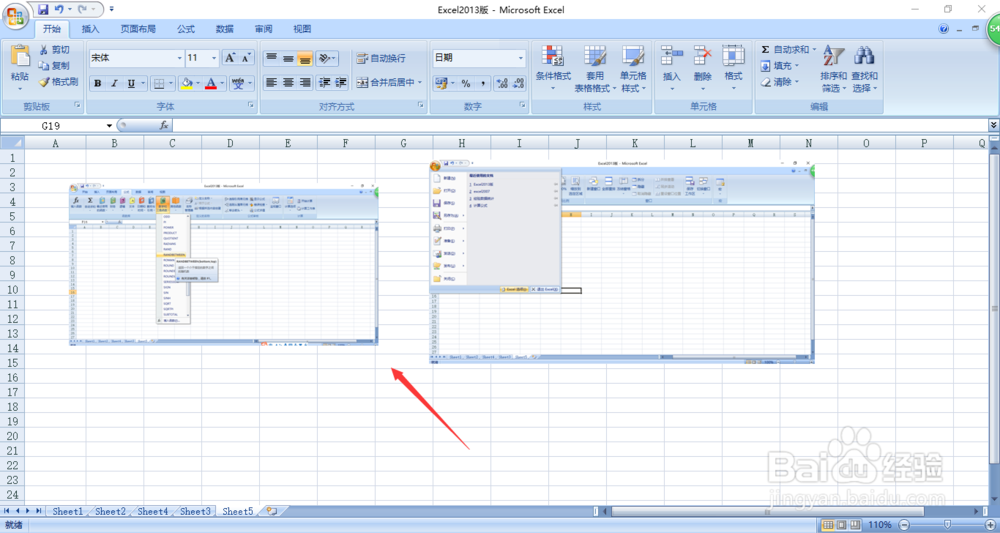Click the zoom slider handle
Screen dimensions: 1000x533
947,525
